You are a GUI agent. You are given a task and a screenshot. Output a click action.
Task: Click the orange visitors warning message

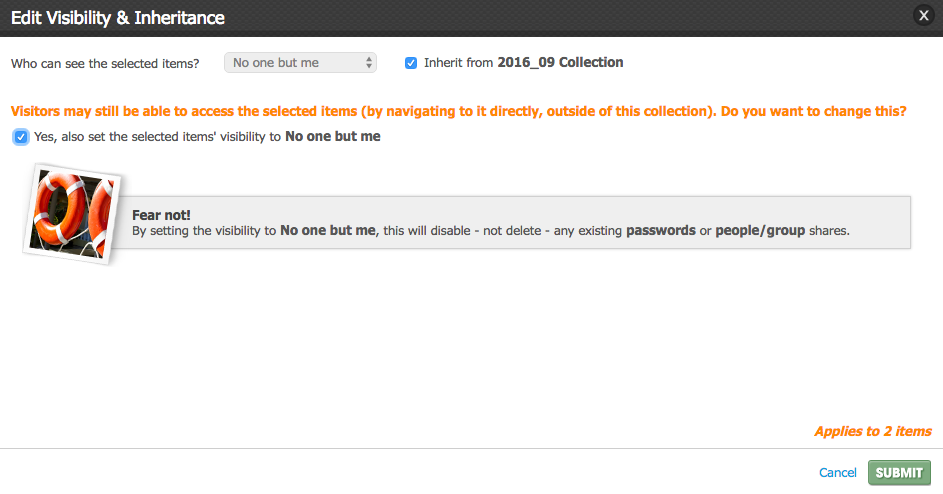458,111
